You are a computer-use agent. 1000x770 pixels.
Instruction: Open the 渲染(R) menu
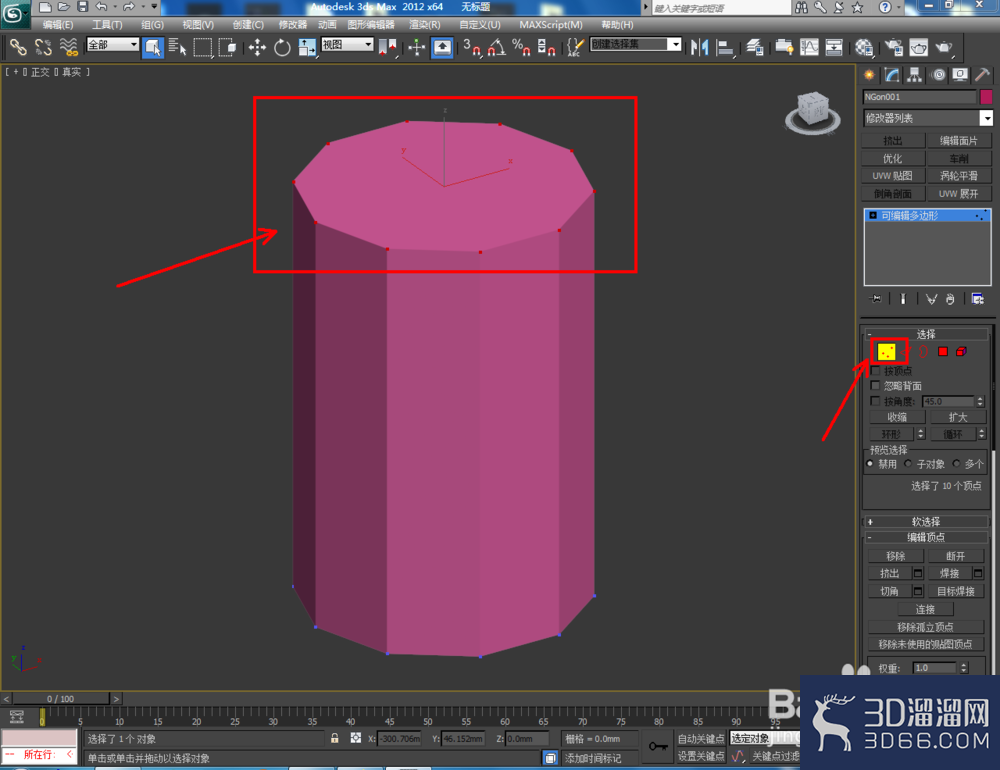pos(425,24)
